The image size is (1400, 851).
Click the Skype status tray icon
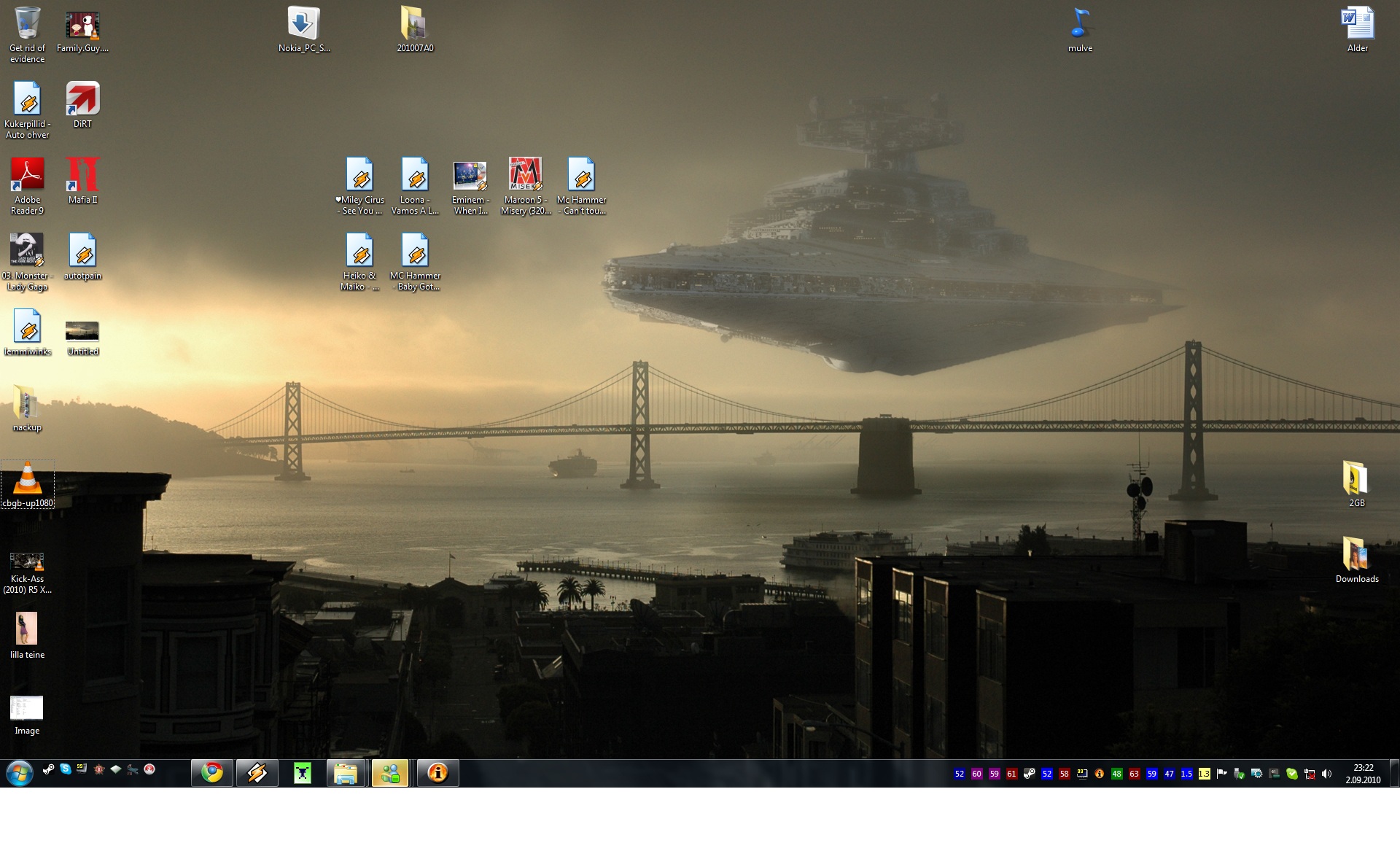[x=1291, y=774]
